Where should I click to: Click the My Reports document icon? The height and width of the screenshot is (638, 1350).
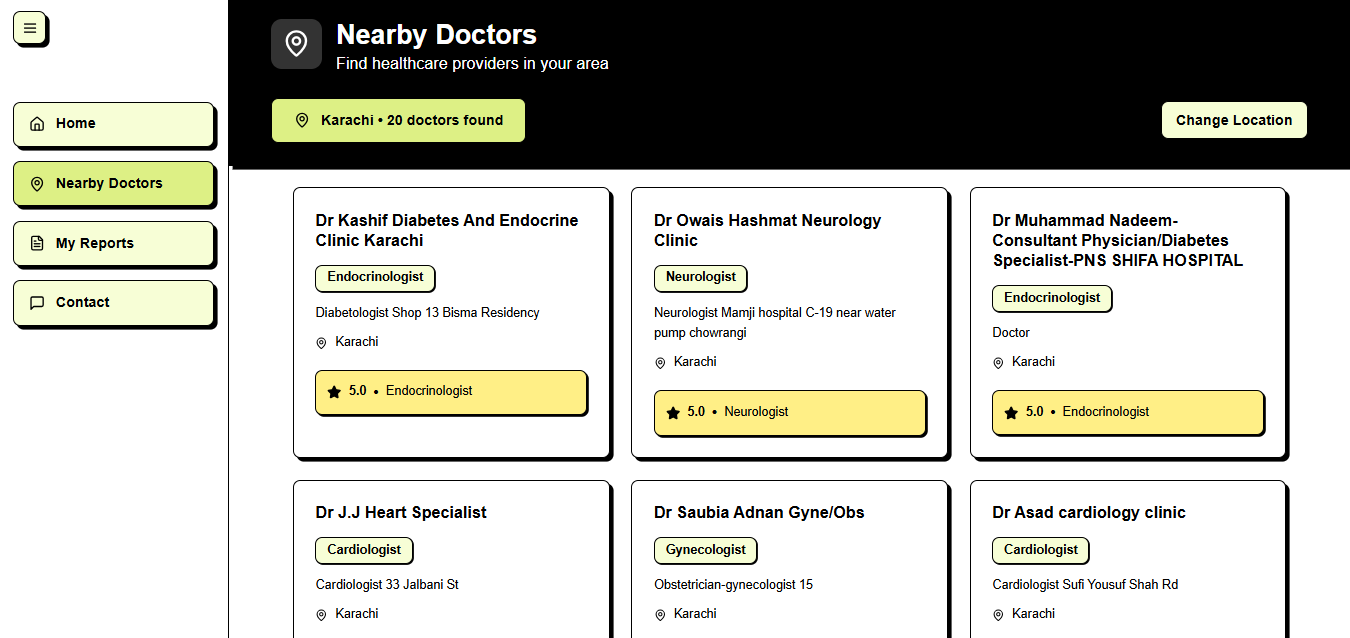(x=37, y=243)
